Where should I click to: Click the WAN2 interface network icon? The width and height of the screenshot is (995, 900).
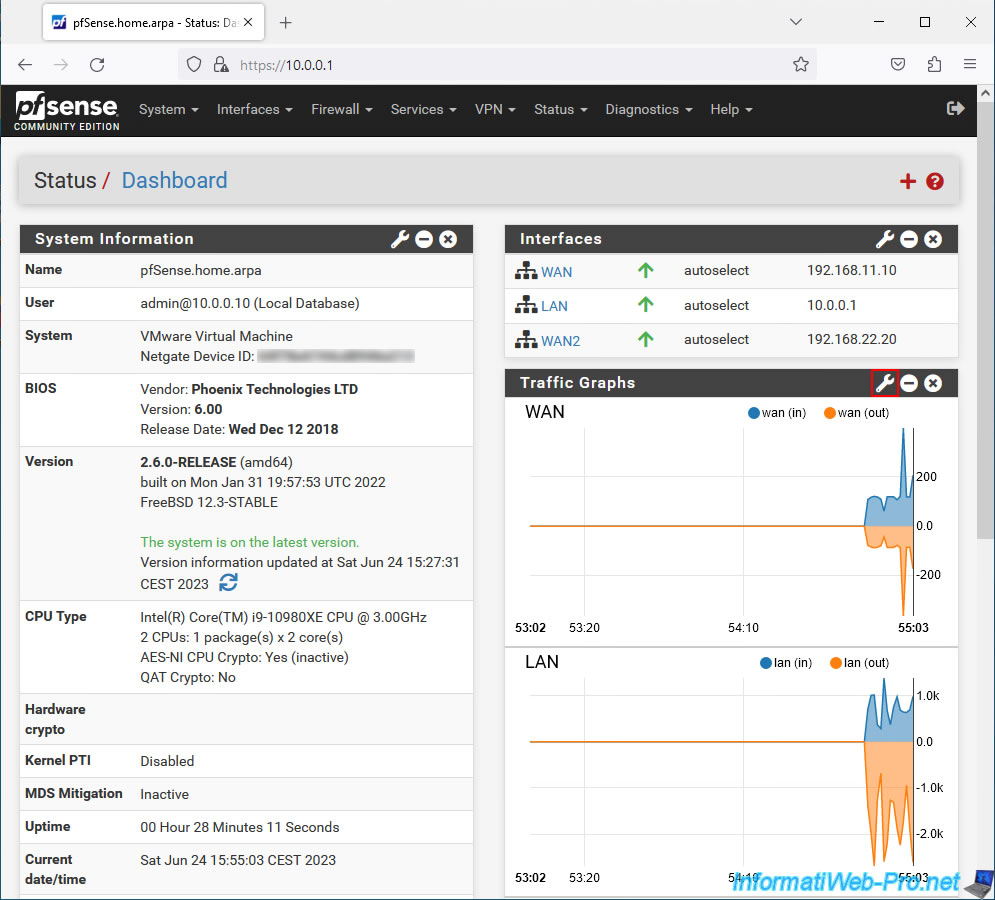point(526,340)
